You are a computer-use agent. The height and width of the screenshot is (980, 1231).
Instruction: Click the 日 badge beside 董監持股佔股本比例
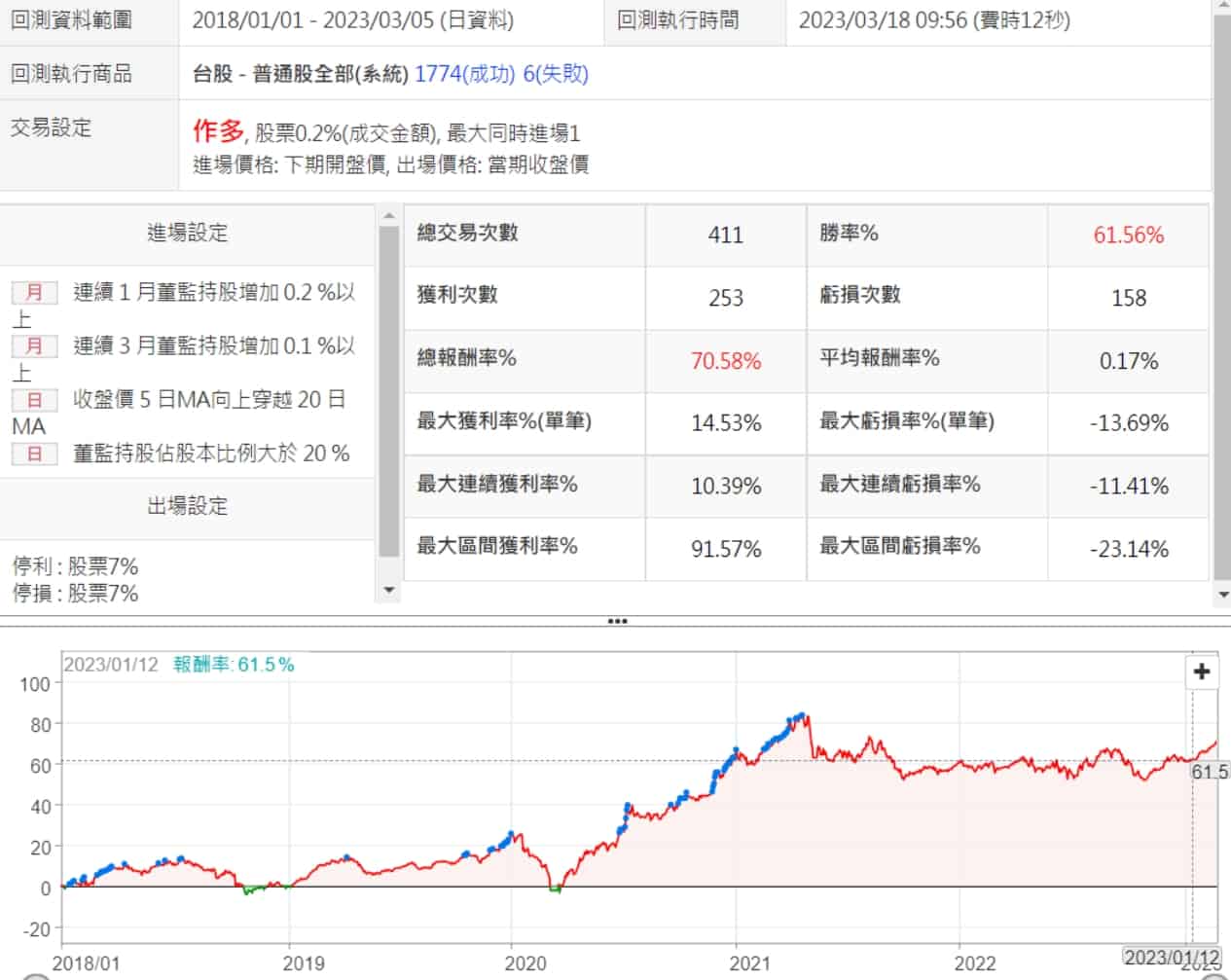(34, 454)
